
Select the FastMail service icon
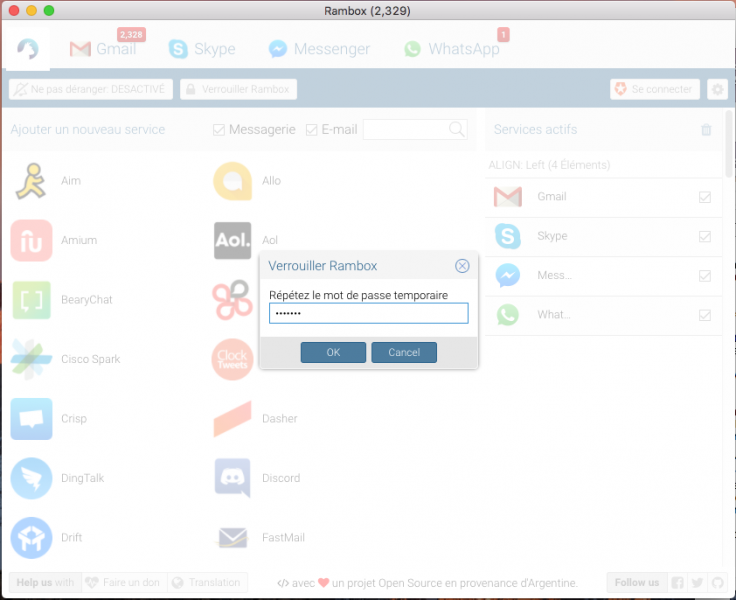click(x=232, y=538)
